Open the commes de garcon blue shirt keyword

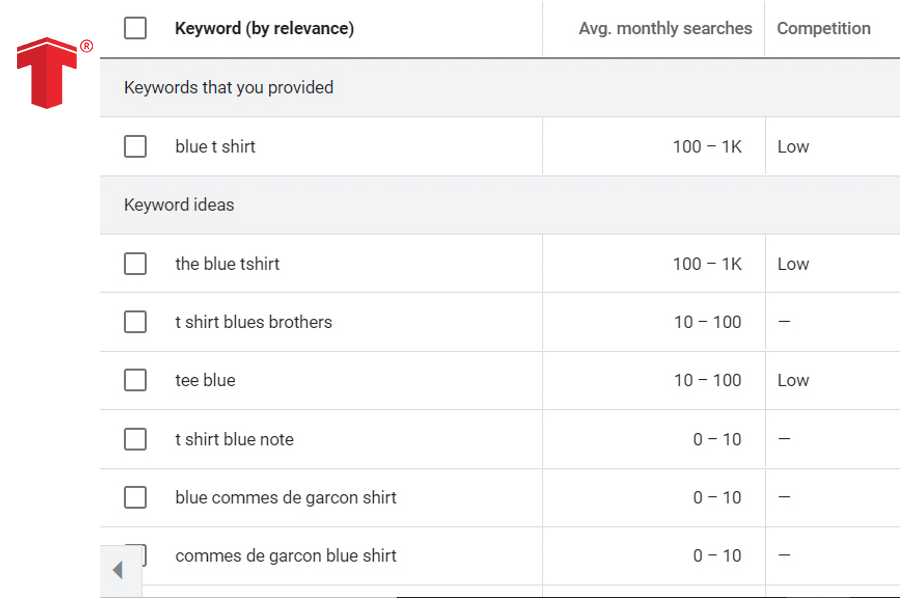[x=285, y=556]
